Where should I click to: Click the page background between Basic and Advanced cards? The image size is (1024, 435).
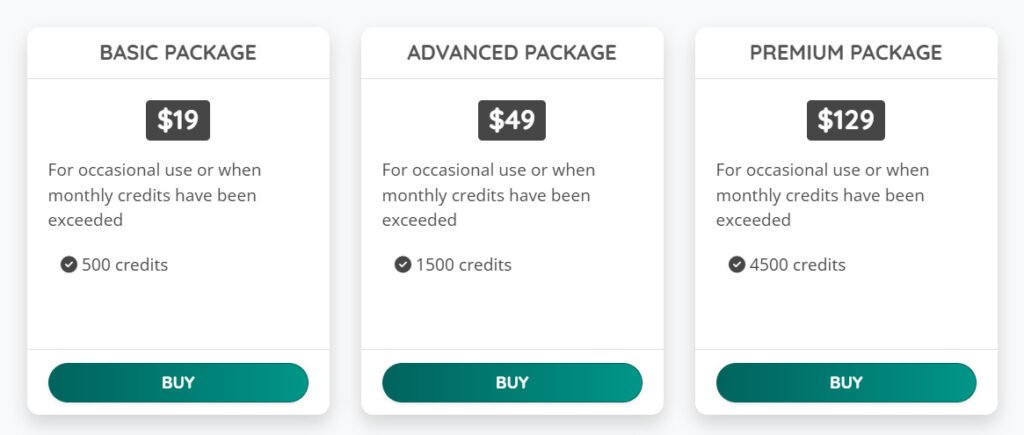tap(345, 220)
